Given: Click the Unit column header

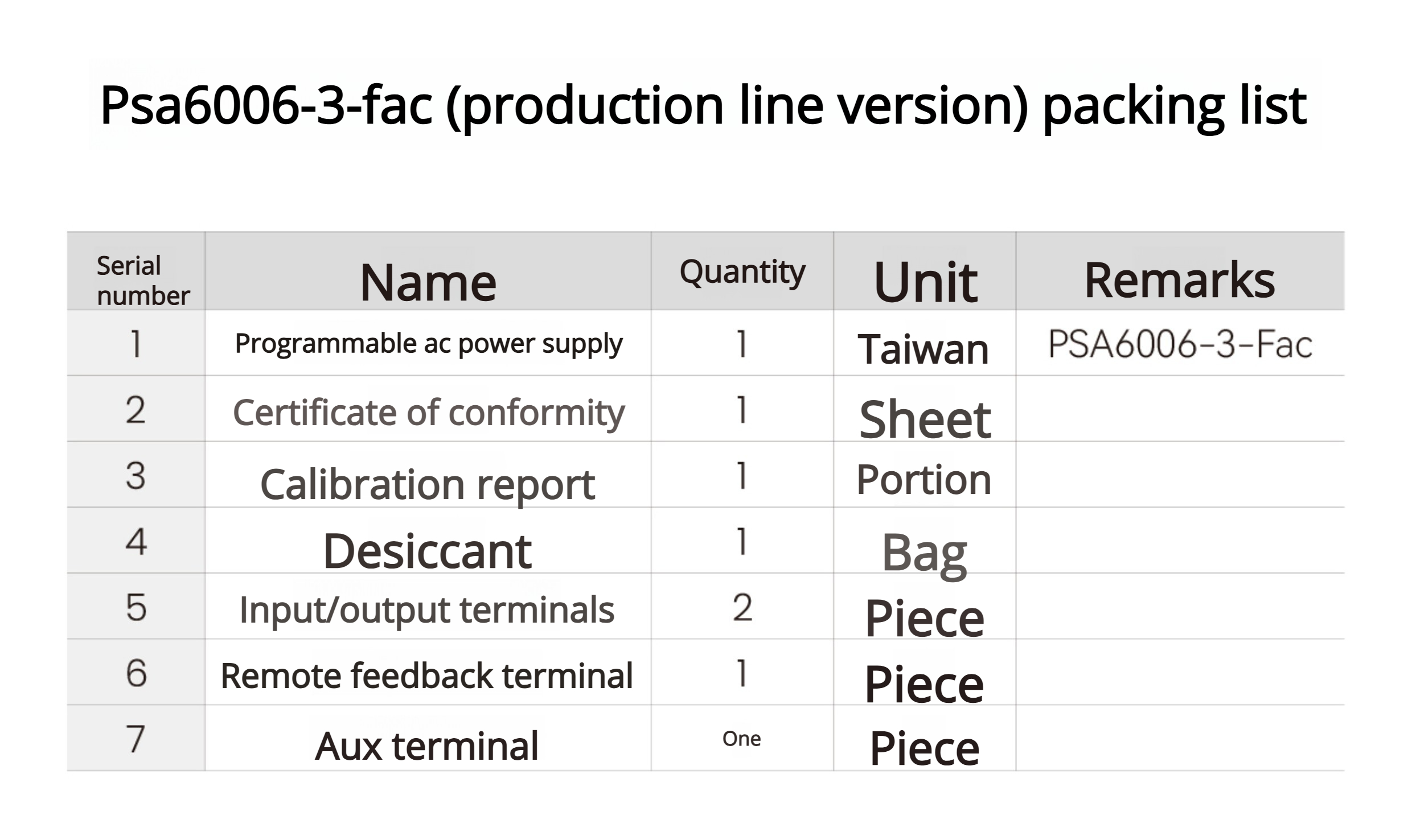Looking at the screenshot, I should tap(925, 282).
